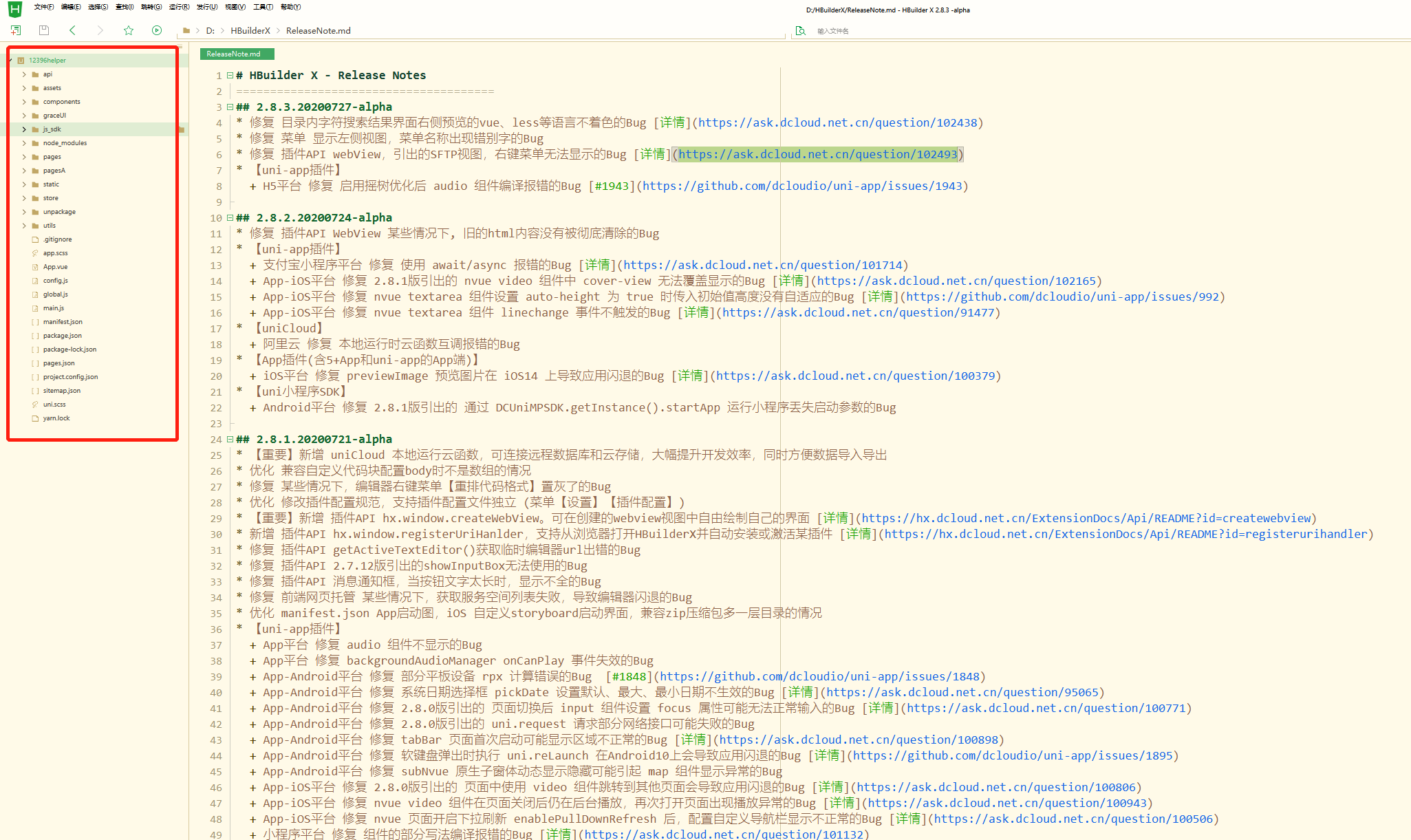Click the HBuilderX logo icon
The image size is (1411, 840).
point(14,9)
